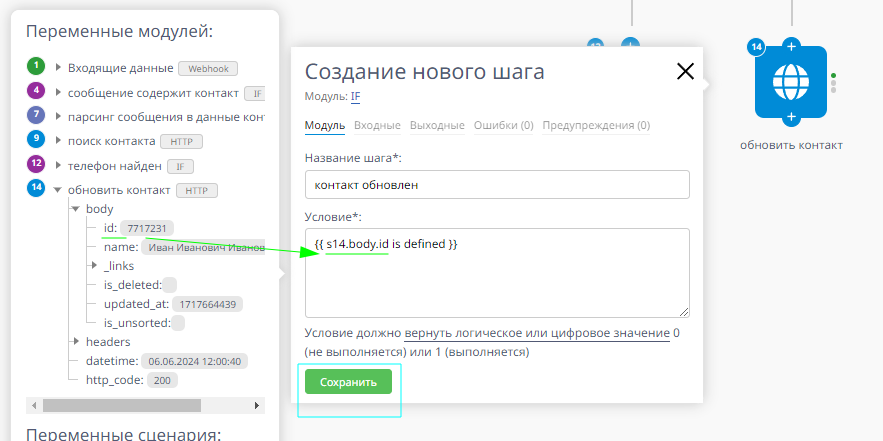Screen dimensions: 883x441
Task: Expand 'телефон найден' node
Action: [x=58, y=165]
